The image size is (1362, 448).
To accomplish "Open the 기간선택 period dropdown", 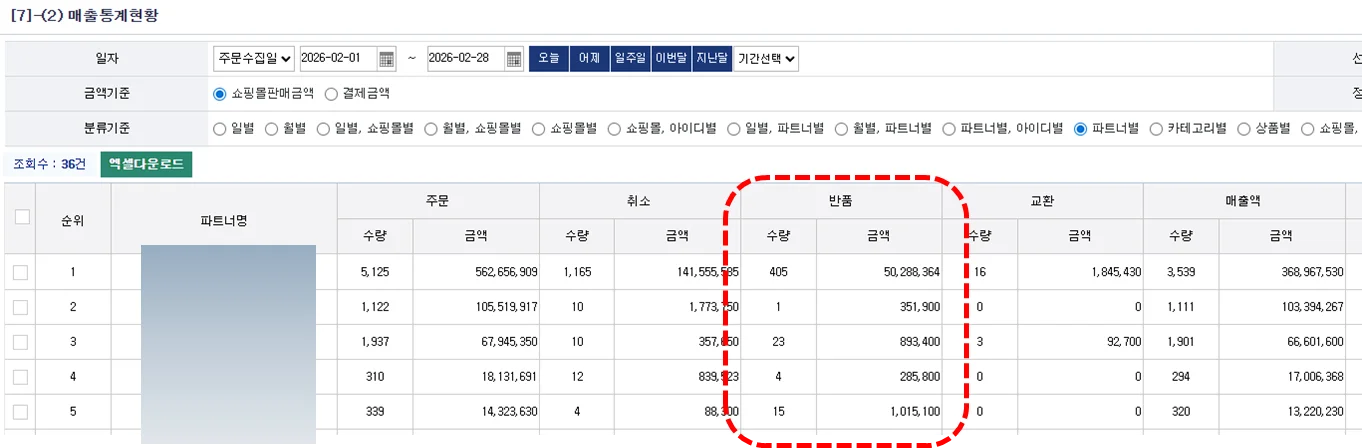I will tap(766, 59).
